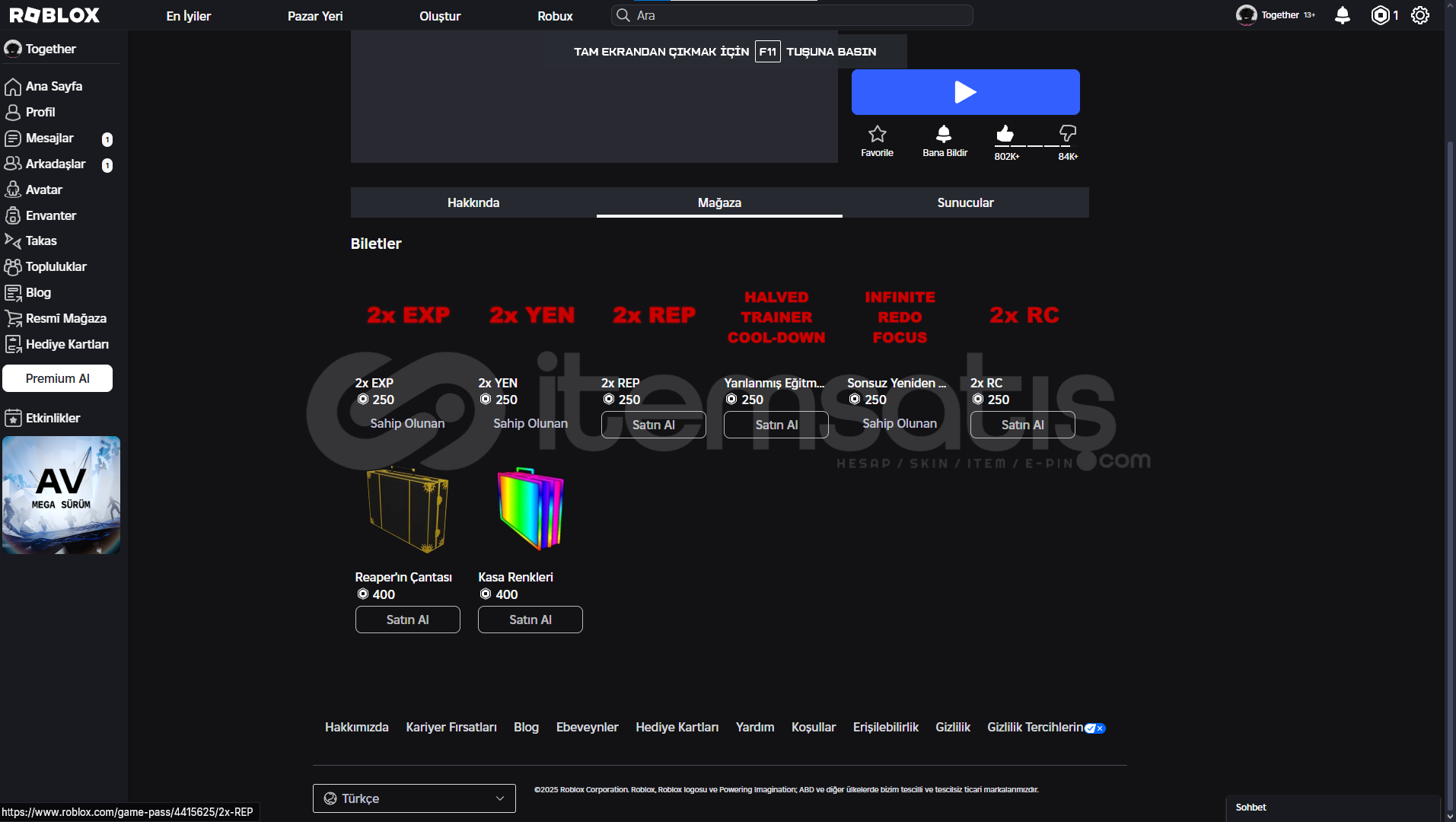The image size is (1456, 822).
Task: Click the Bana Bildir bell icon
Action: pos(944,134)
